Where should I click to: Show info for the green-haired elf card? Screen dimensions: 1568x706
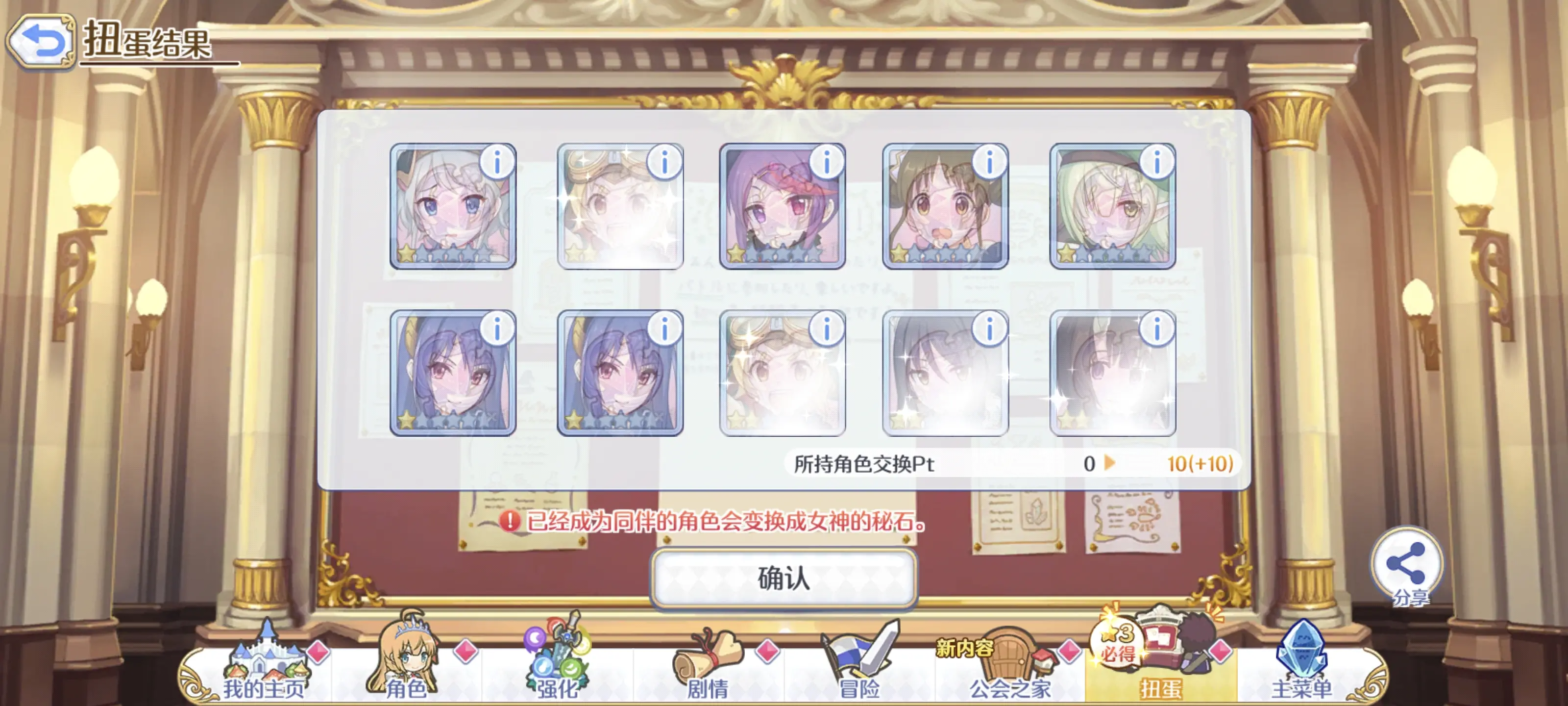(x=1156, y=162)
